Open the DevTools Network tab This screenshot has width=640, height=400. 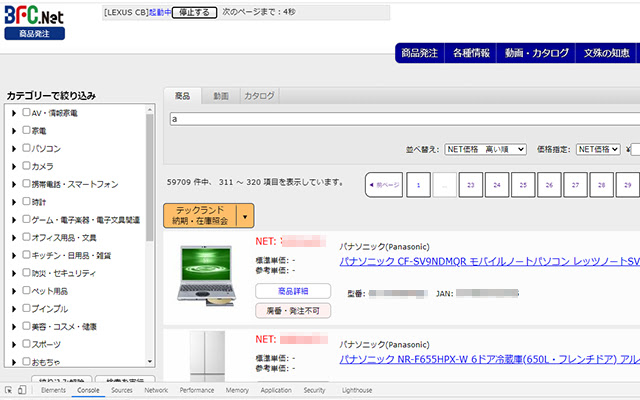pos(156,390)
